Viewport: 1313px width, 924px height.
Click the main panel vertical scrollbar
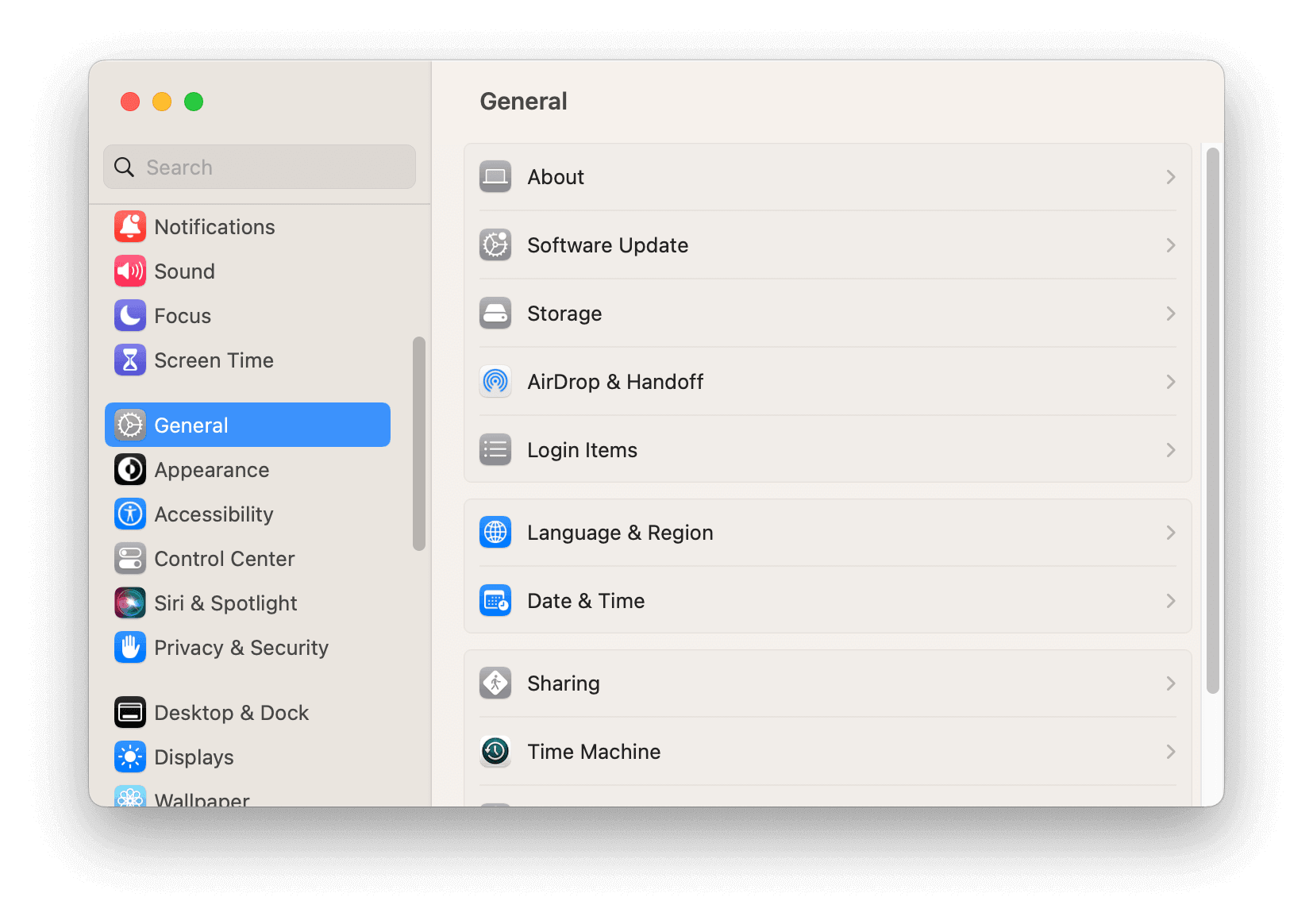(x=1212, y=421)
